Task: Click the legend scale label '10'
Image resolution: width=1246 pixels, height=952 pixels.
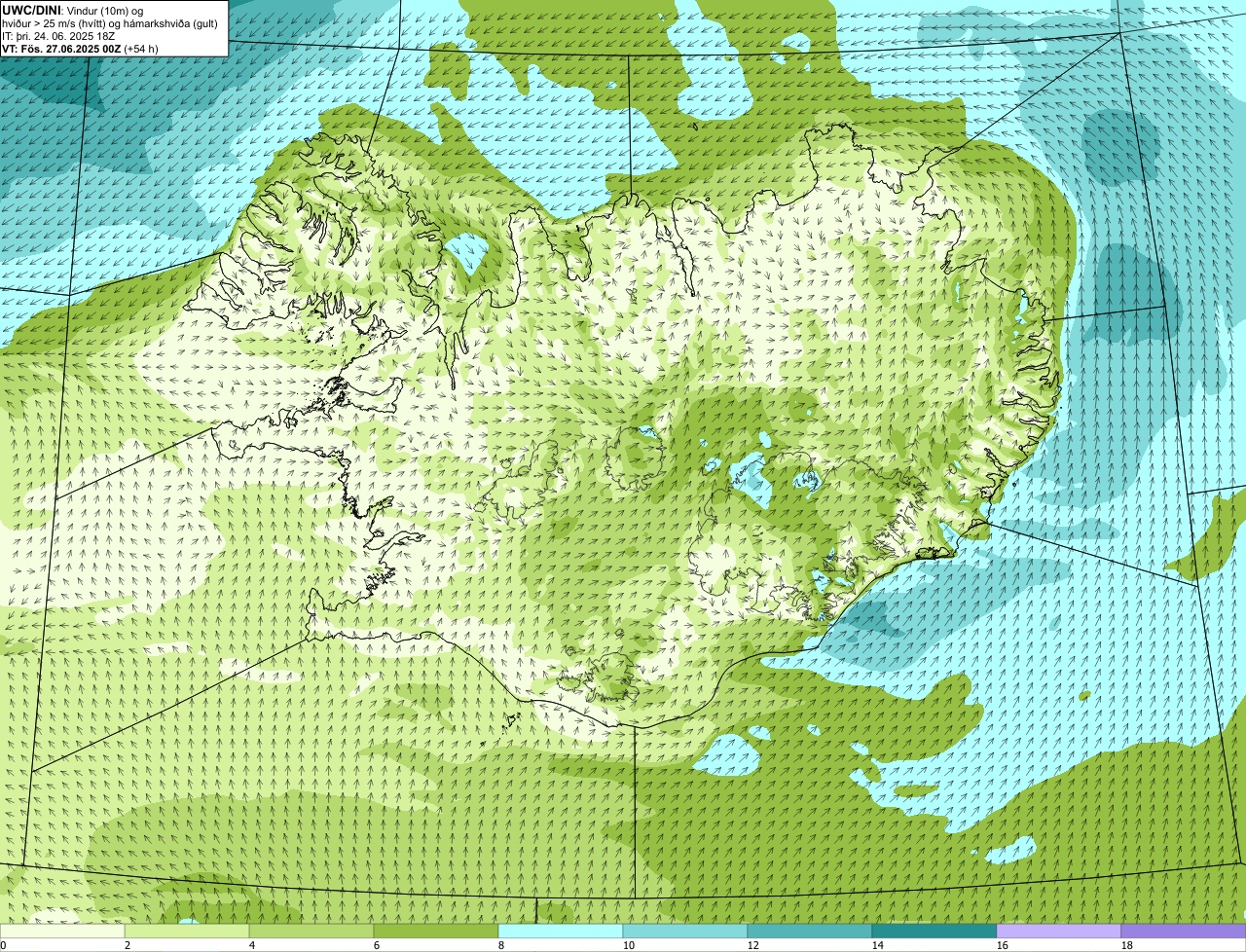Action: tap(629, 945)
